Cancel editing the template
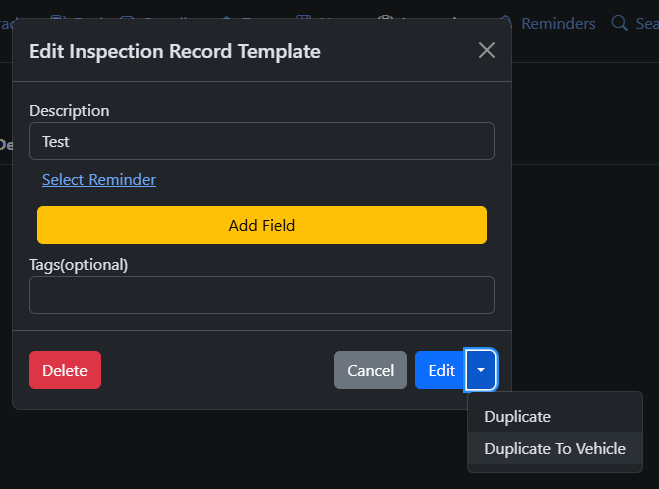Image resolution: width=659 pixels, height=489 pixels. pyautogui.click(x=370, y=370)
